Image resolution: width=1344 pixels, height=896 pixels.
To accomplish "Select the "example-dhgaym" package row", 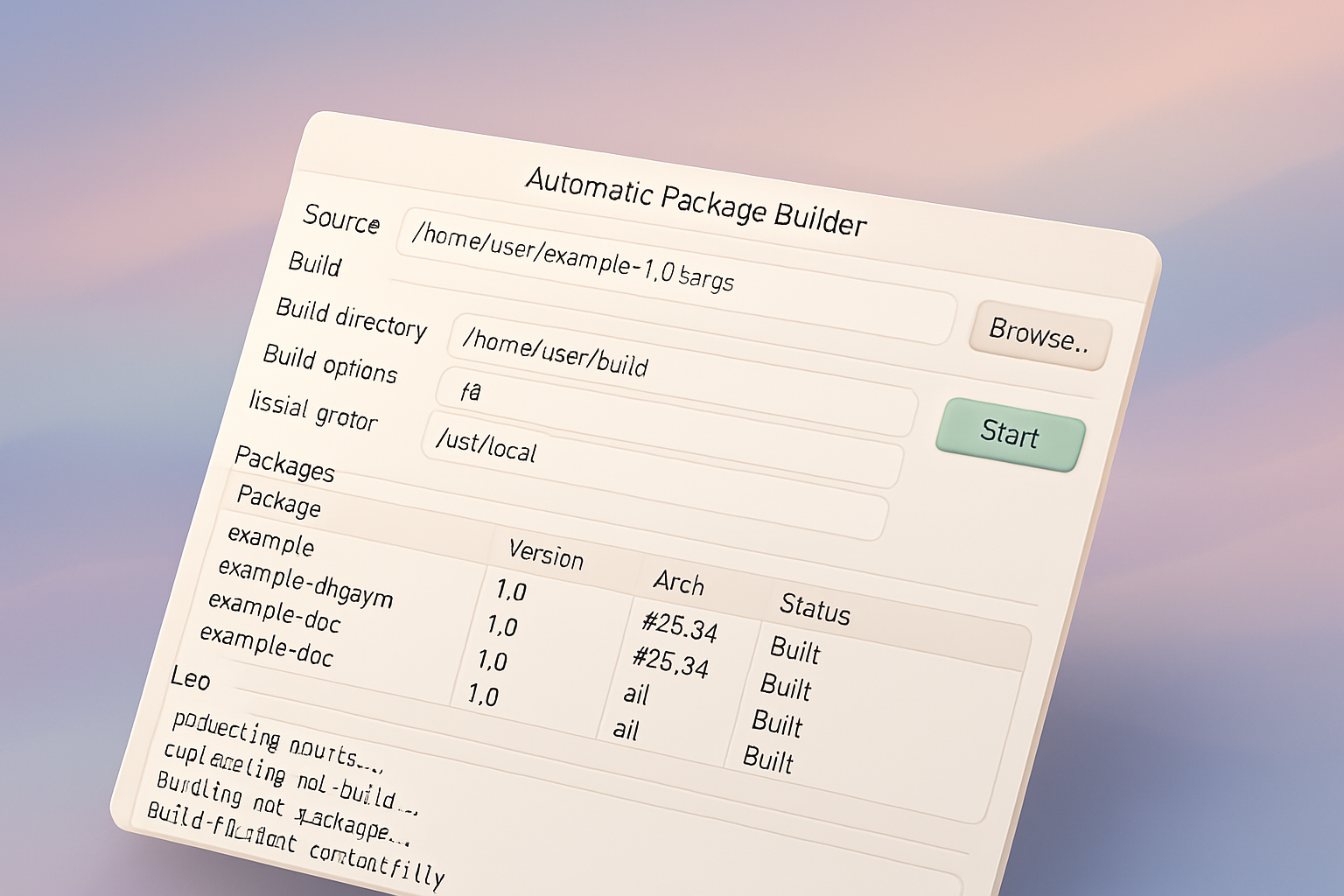I will [x=305, y=583].
